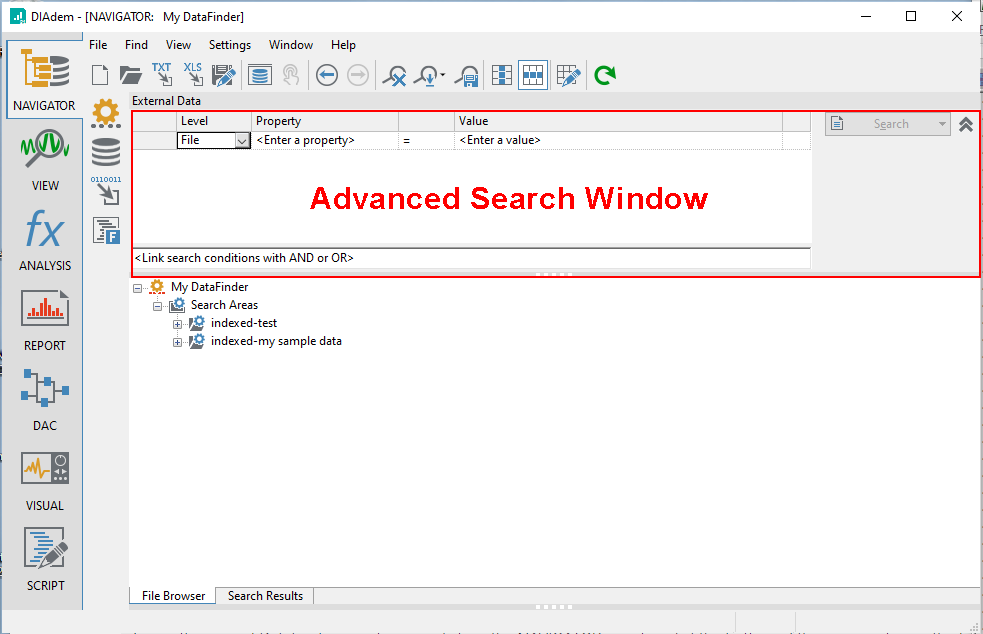Click the XLS import toolbar icon
This screenshot has width=983, height=634.
(x=192, y=75)
